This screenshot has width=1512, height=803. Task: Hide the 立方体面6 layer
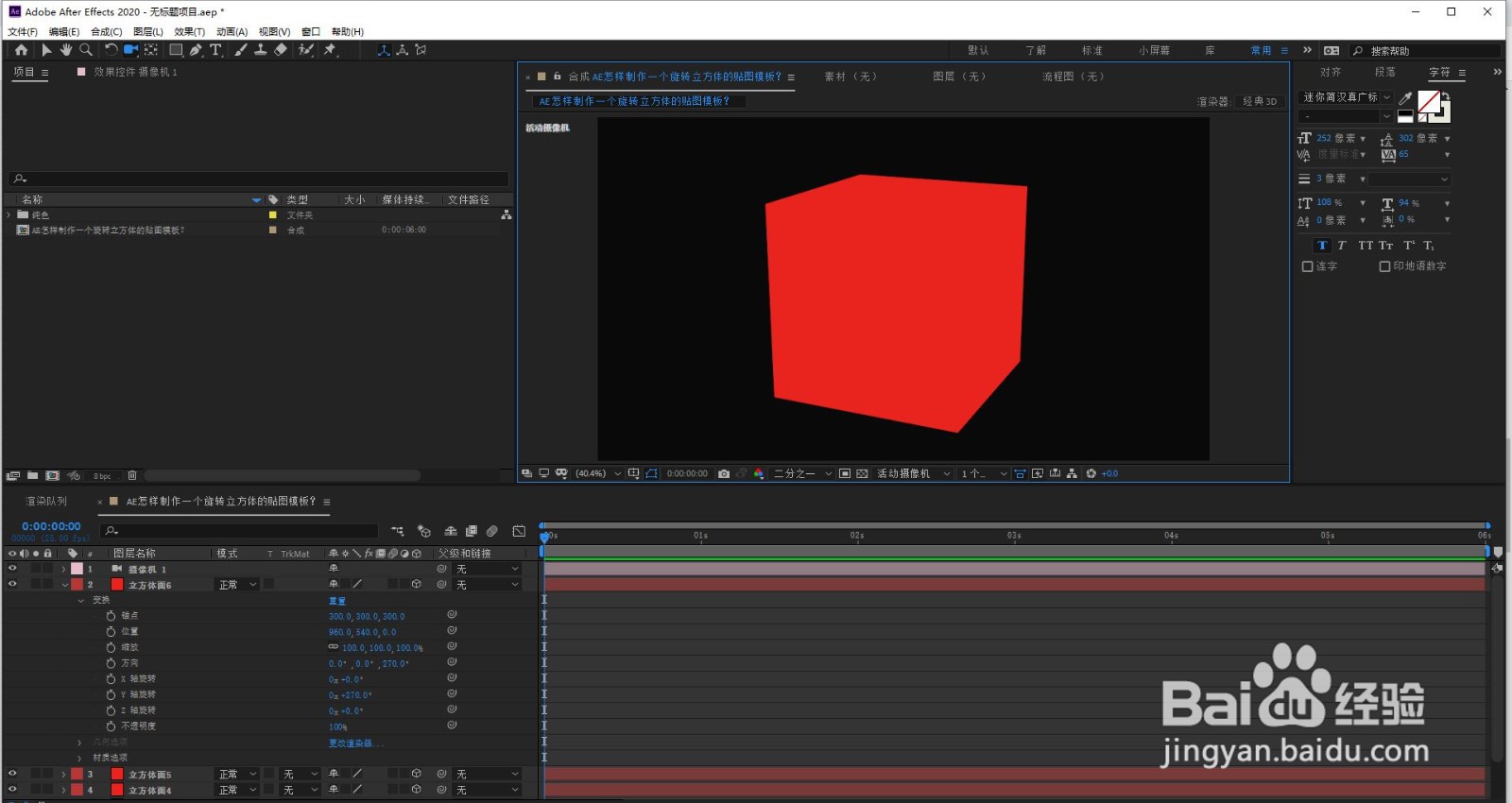[x=12, y=585]
